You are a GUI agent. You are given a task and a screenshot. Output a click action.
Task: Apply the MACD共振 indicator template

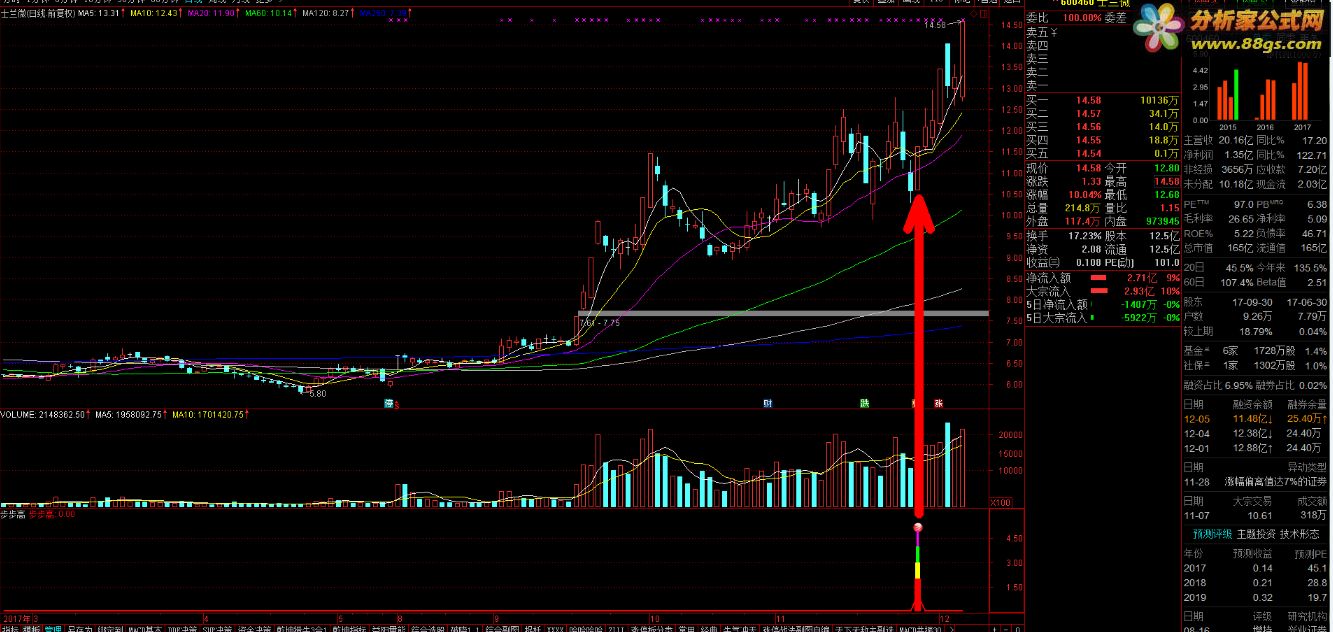[920, 628]
